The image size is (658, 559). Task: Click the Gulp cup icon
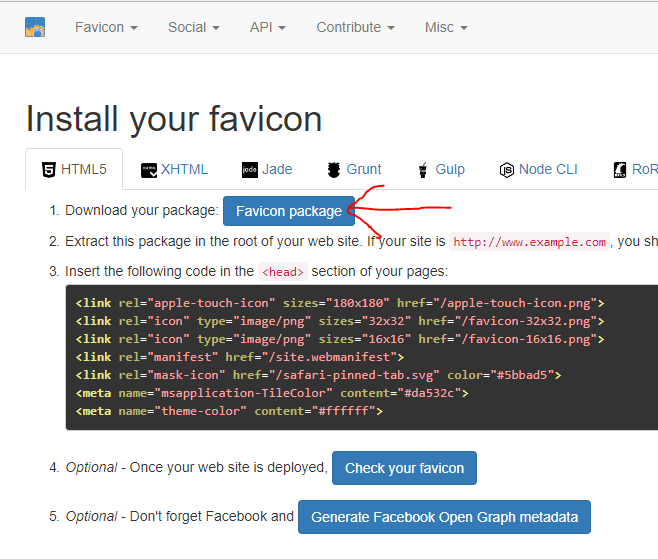423,170
